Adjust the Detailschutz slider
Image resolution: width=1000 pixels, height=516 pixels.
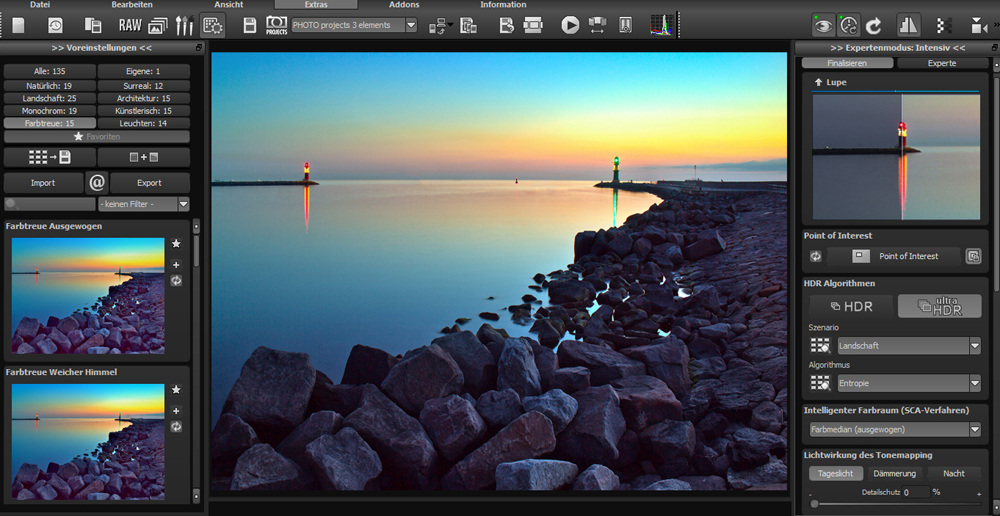point(815,504)
